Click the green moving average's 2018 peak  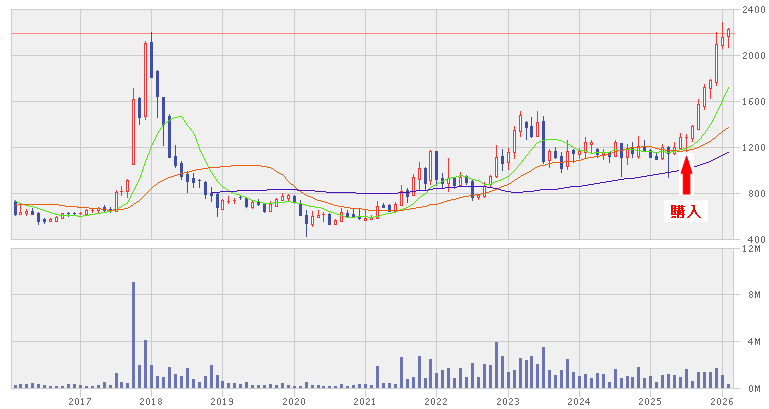click(x=175, y=116)
